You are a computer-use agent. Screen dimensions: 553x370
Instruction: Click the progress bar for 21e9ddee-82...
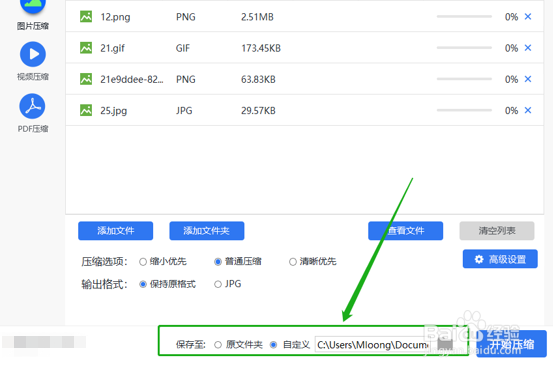[x=464, y=79]
